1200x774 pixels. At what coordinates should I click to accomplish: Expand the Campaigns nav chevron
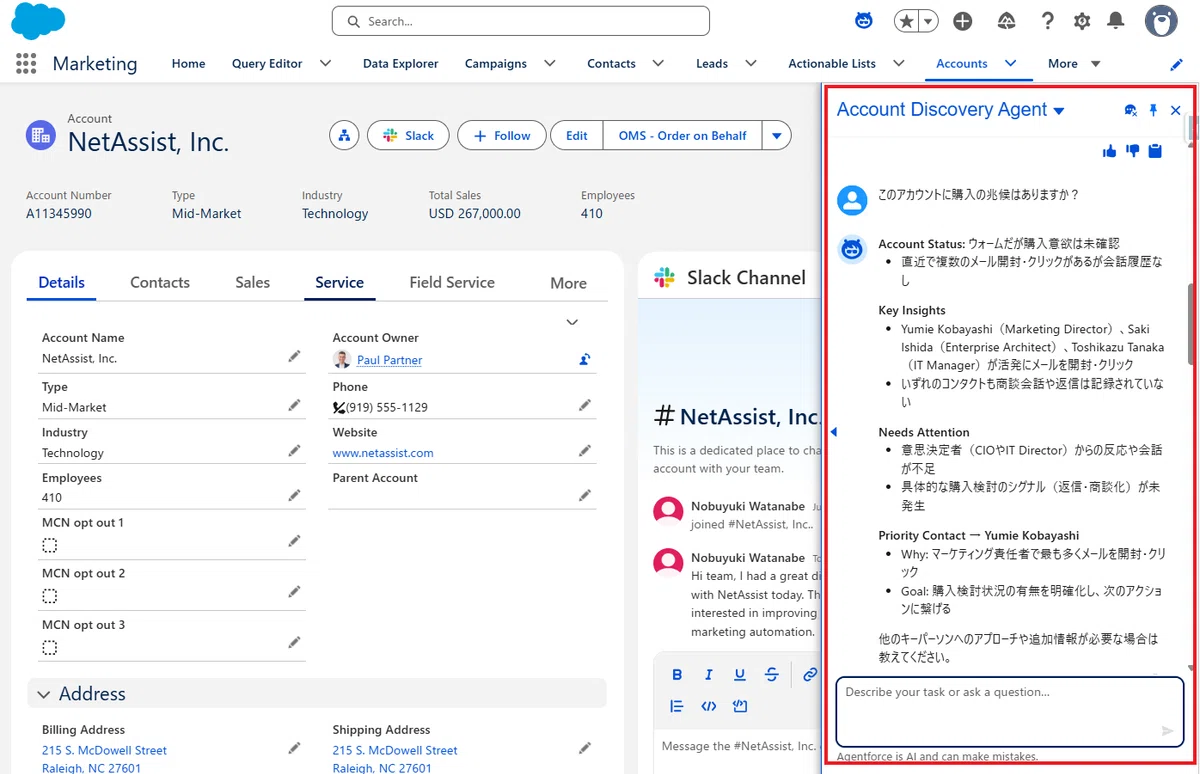[550, 63]
